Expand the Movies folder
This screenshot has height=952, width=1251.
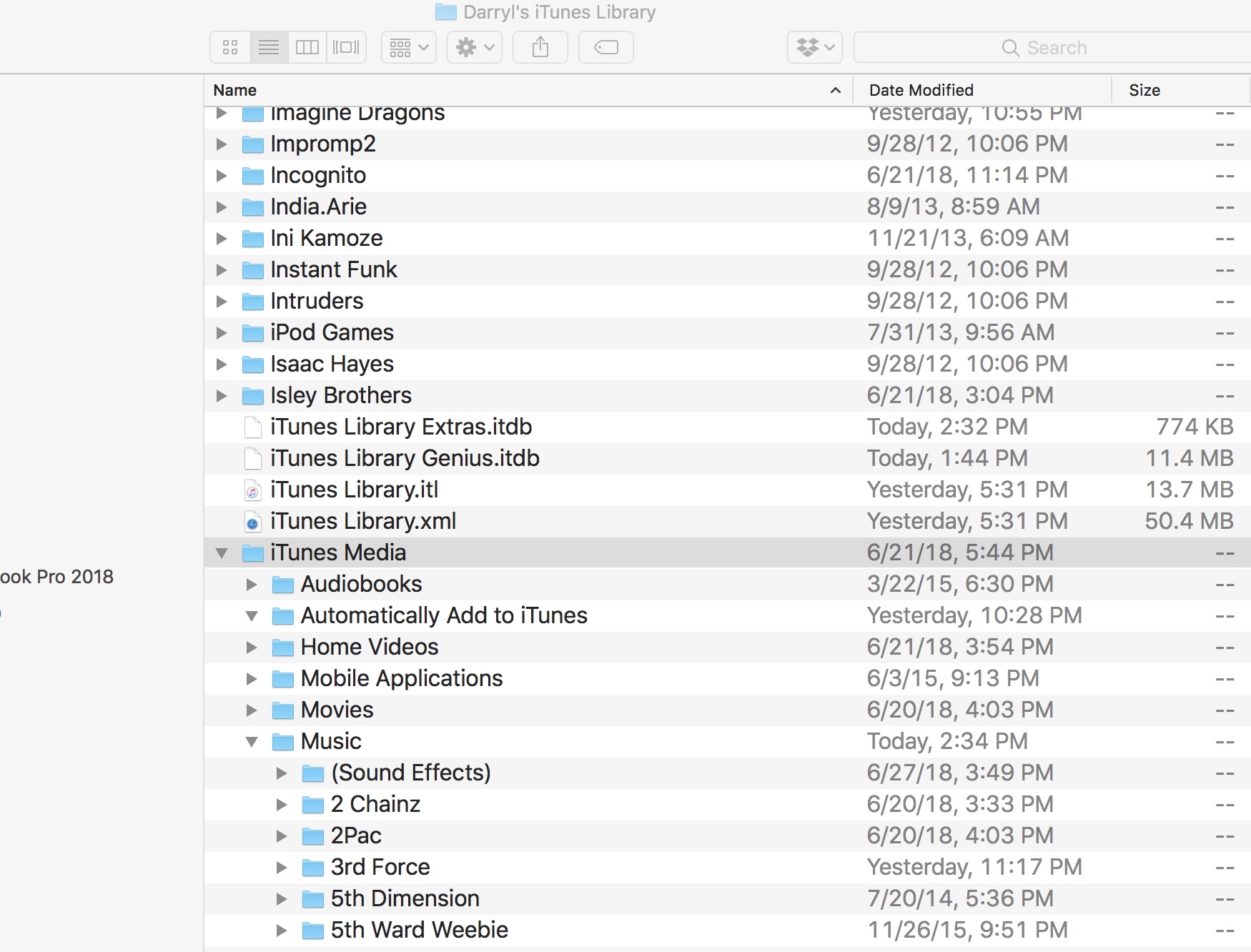coord(252,710)
